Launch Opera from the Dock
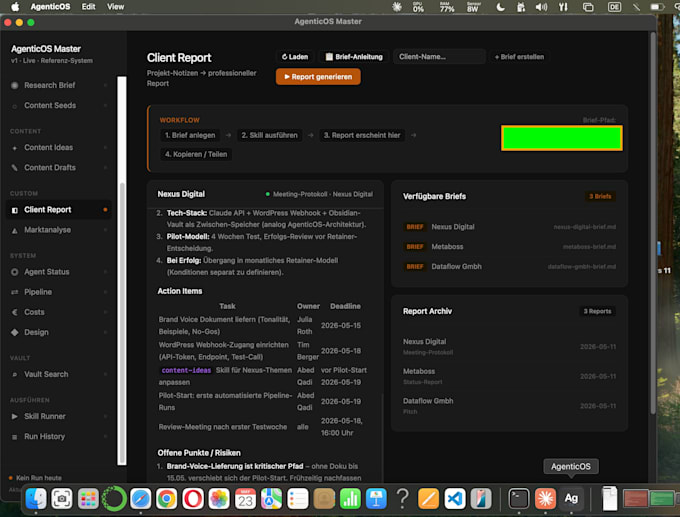This screenshot has width=680, height=517. (193, 498)
